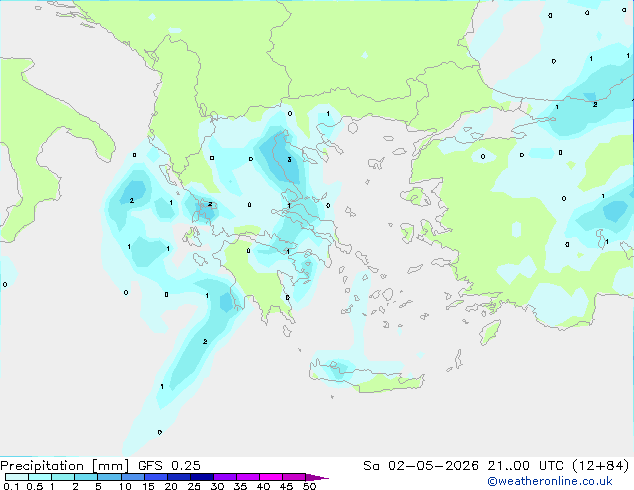Click the '35' legend scale label
This screenshot has width=634, height=490.
(x=240, y=486)
